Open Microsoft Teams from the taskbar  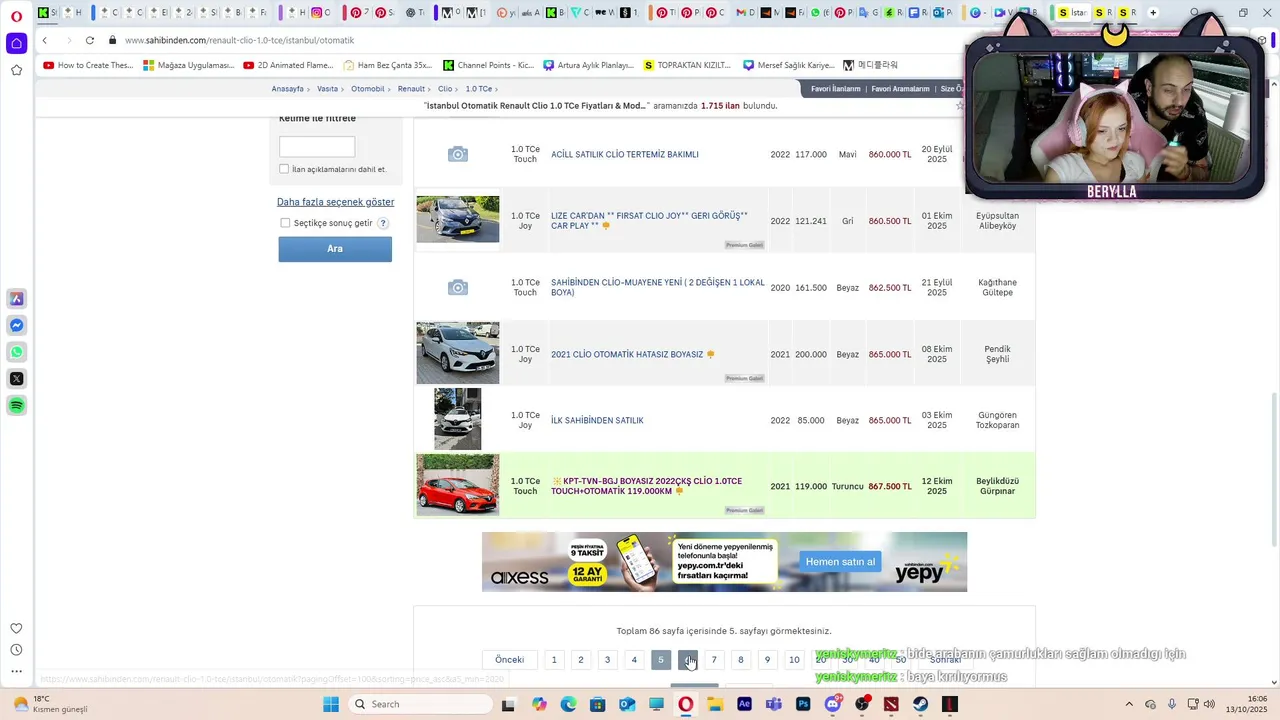click(773, 704)
